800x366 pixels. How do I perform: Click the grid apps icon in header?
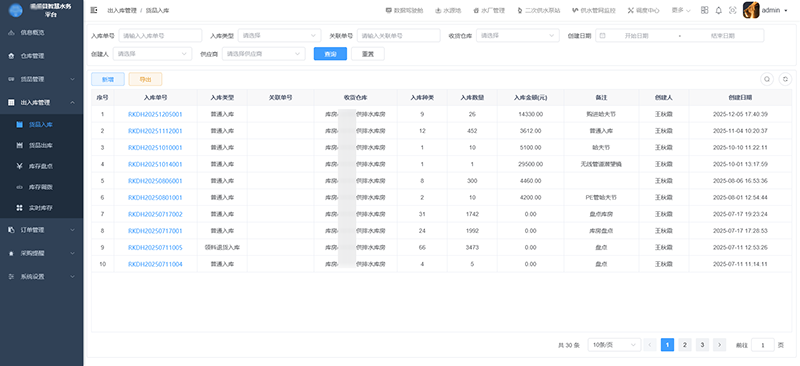tap(705, 10)
